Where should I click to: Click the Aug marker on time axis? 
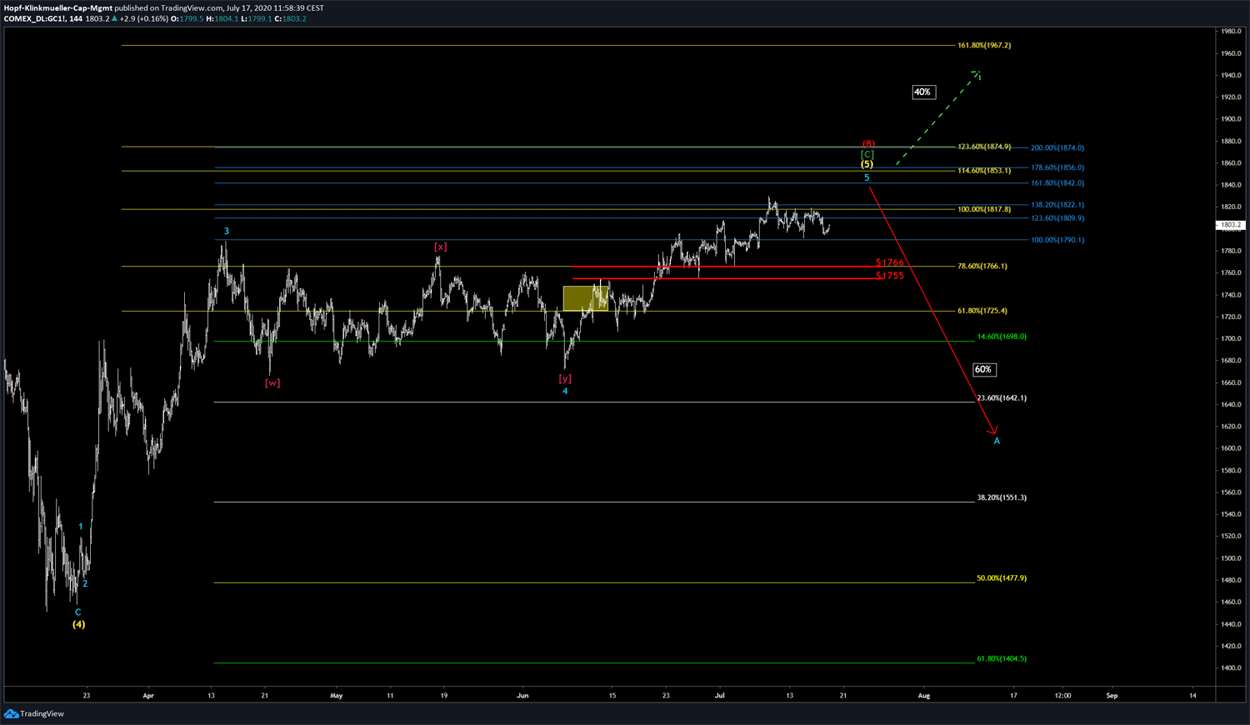point(924,694)
